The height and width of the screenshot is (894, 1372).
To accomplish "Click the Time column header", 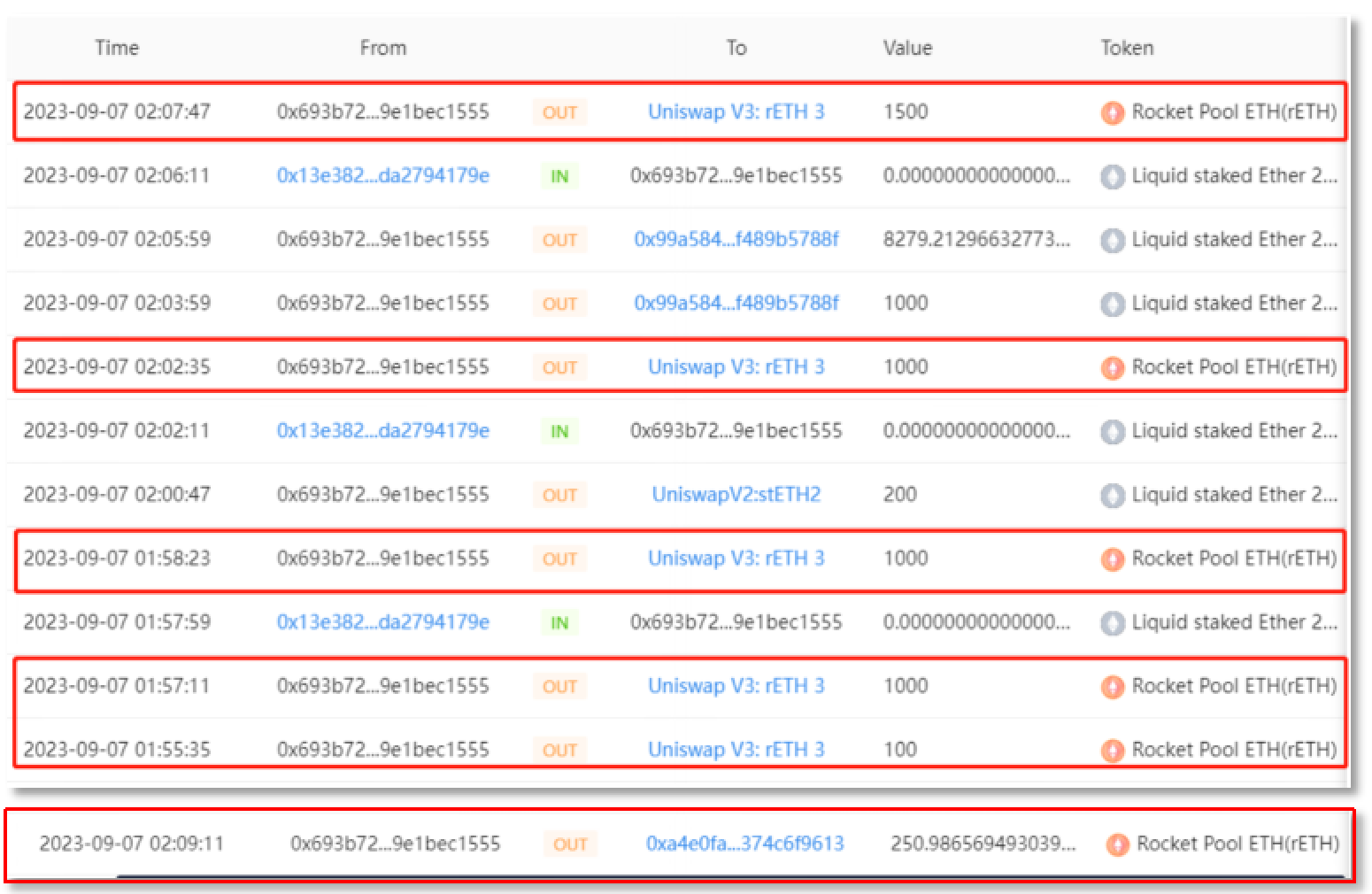I will (x=117, y=48).
